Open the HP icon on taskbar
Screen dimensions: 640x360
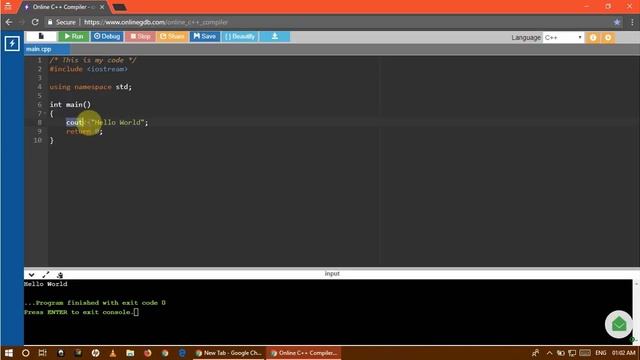tap(96, 353)
